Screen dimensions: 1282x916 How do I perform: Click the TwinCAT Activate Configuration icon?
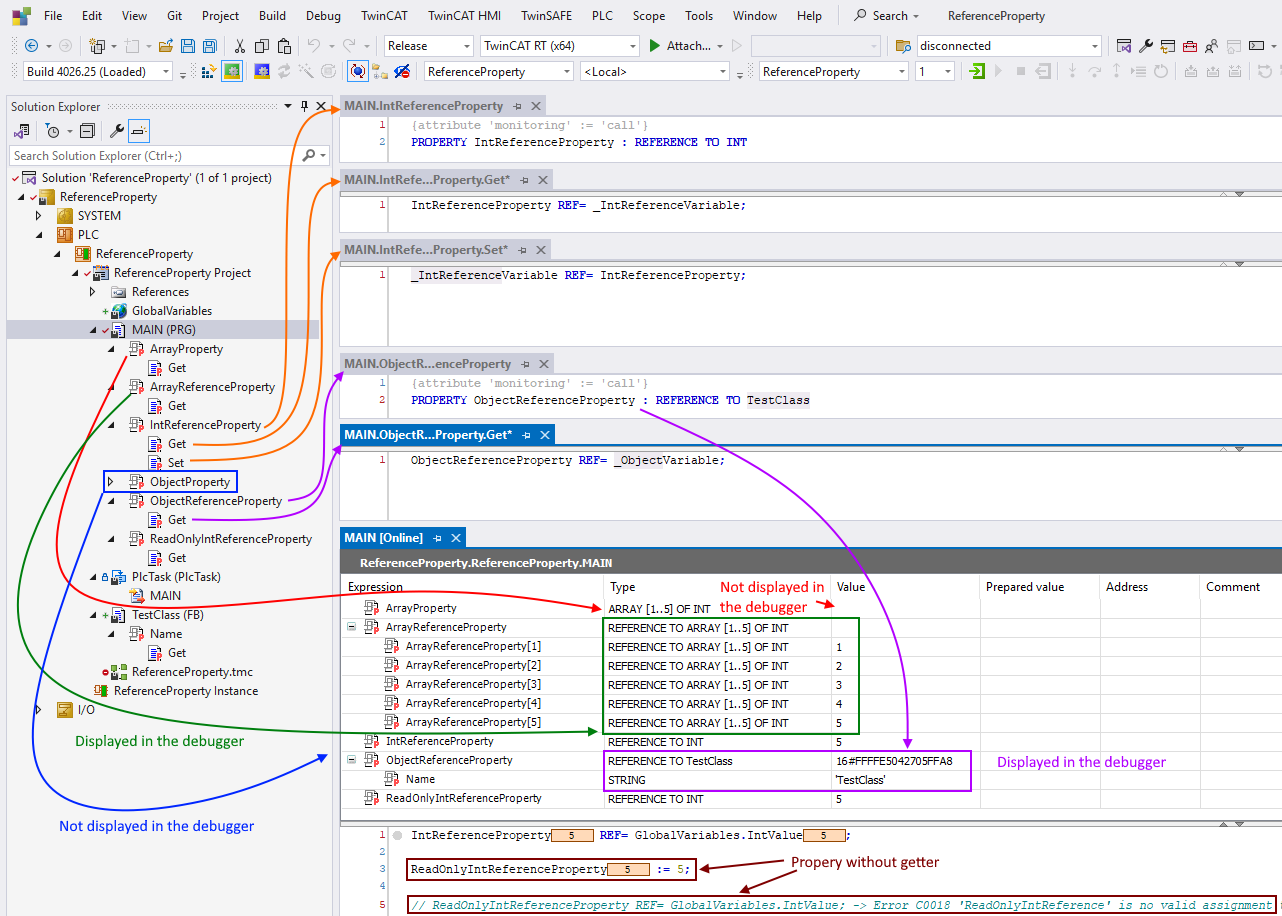209,71
